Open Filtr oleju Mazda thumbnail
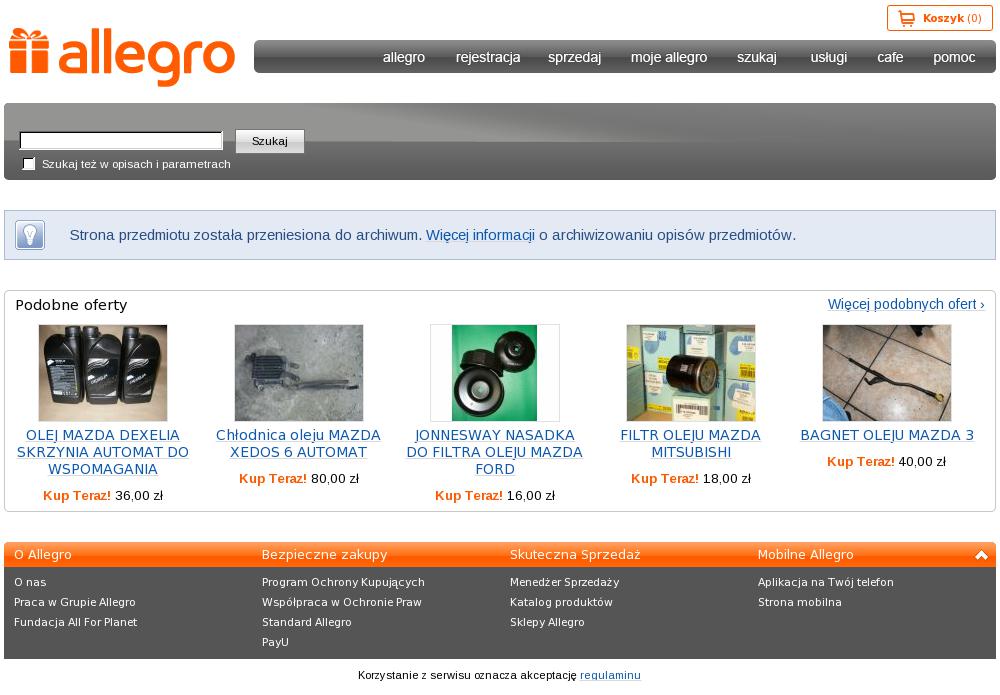The height and width of the screenshot is (695, 1000). 691,373
